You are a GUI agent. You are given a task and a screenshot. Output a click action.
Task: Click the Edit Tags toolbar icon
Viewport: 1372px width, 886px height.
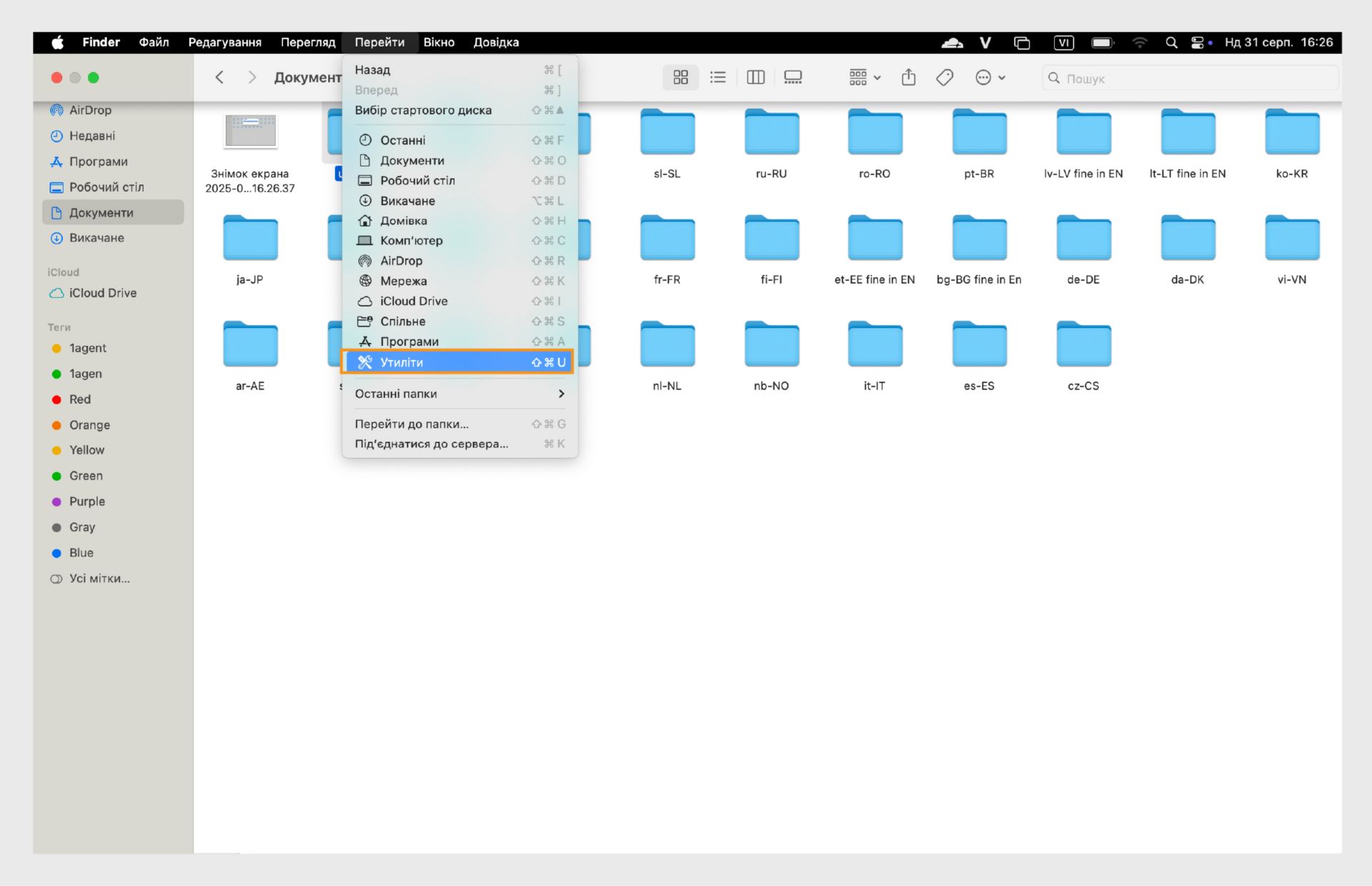(945, 77)
